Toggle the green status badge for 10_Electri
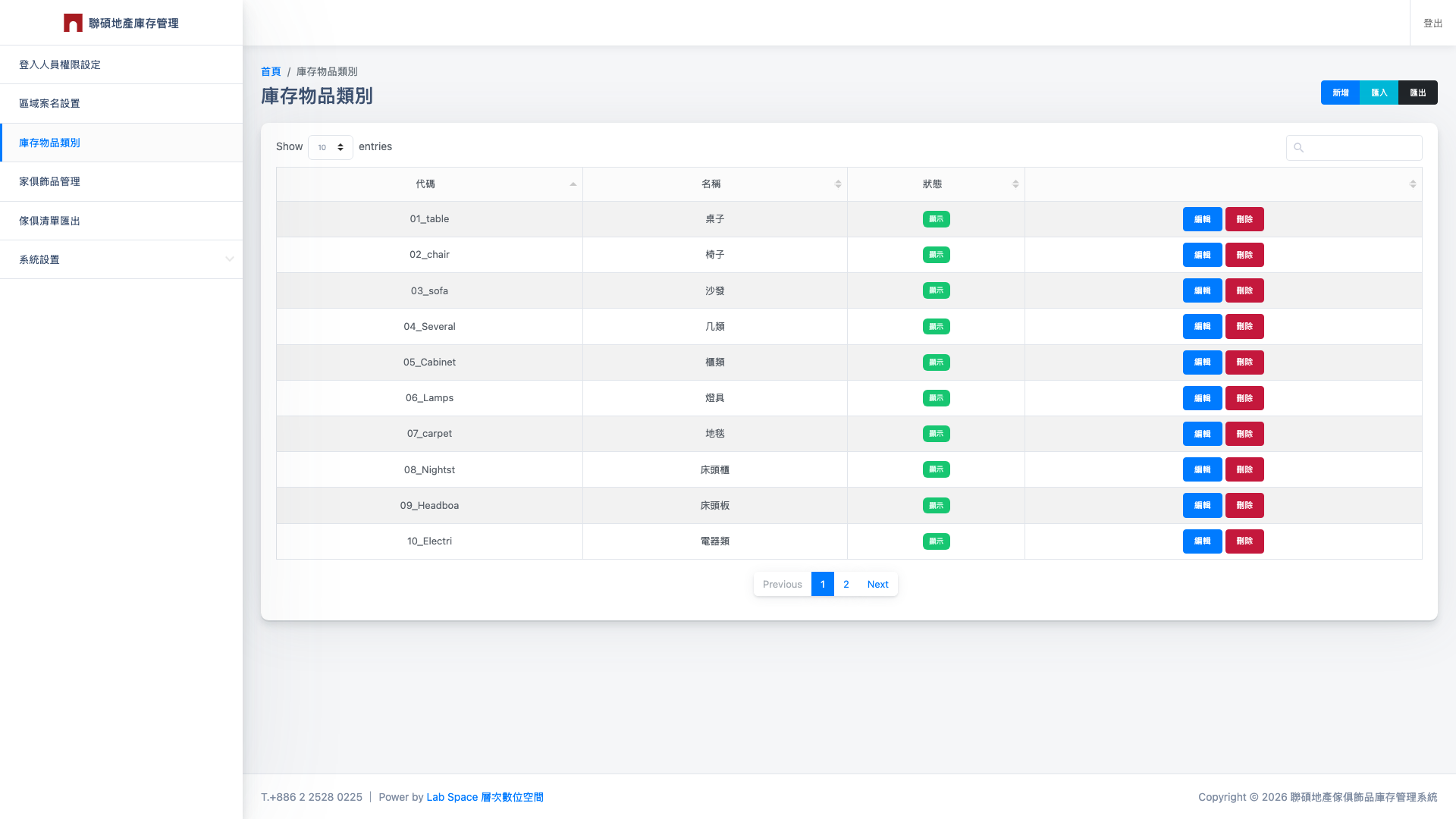The width and height of the screenshot is (1456, 819). click(x=936, y=541)
